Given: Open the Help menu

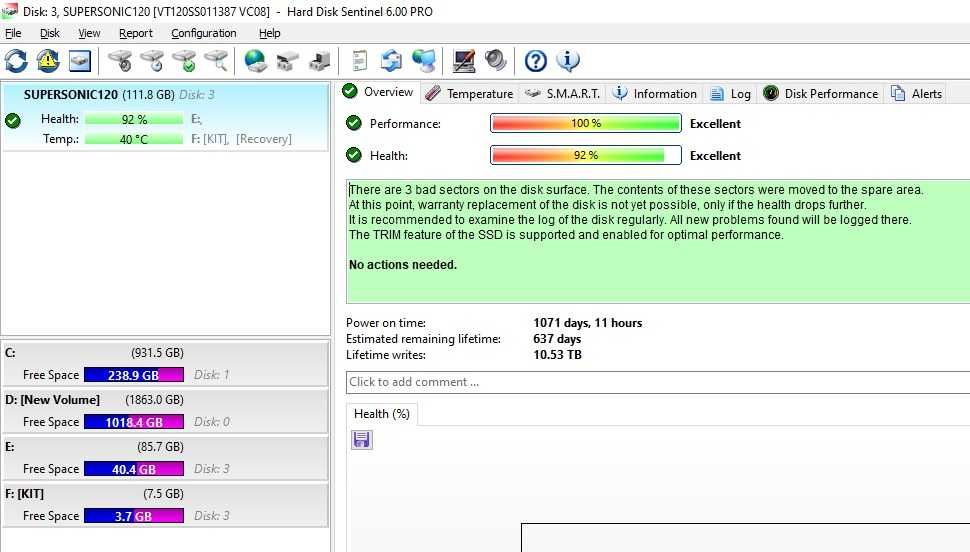Looking at the screenshot, I should (269, 33).
